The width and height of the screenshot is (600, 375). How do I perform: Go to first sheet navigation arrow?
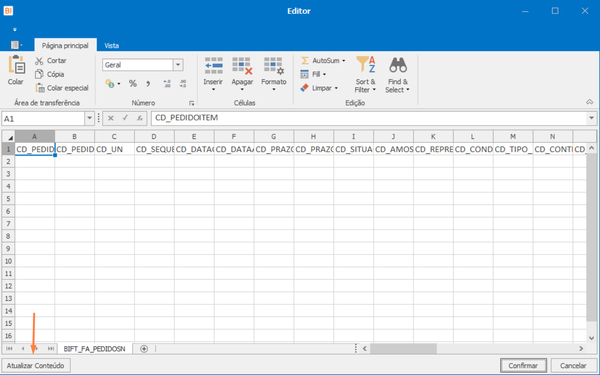(9, 349)
